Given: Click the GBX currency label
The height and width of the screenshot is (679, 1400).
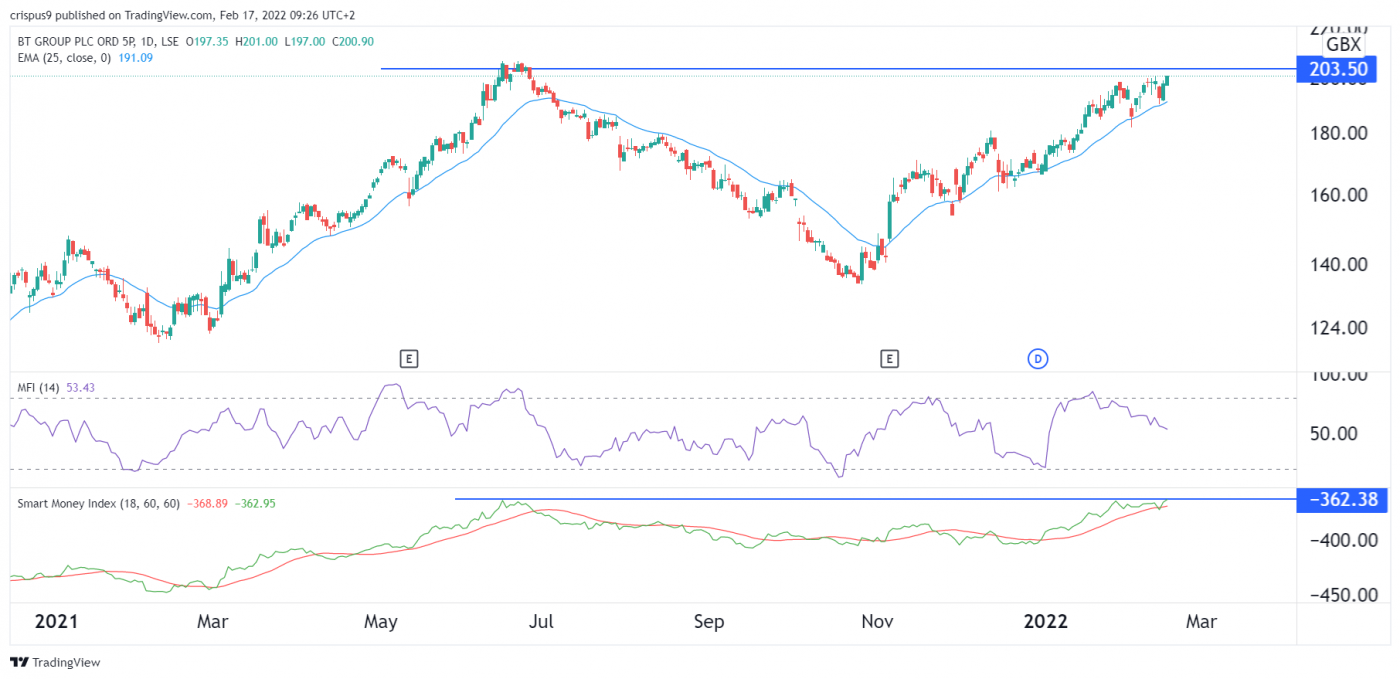Looking at the screenshot, I should [x=1343, y=45].
